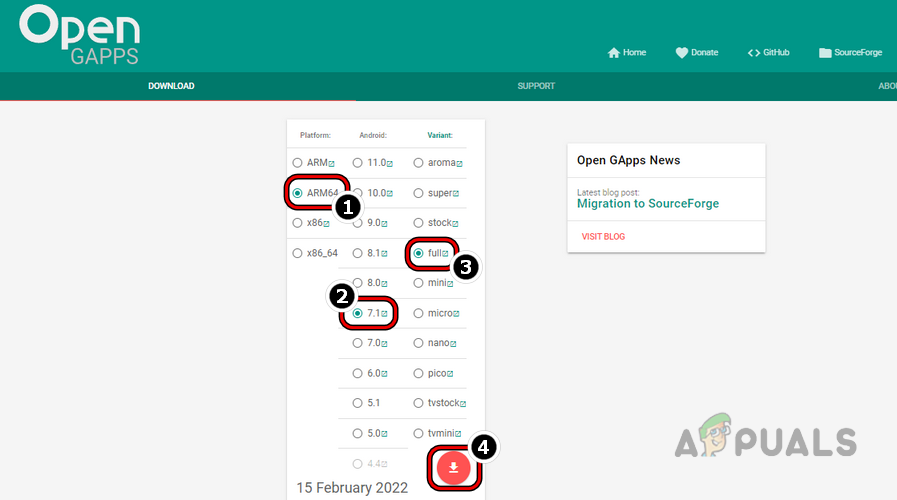Choose Android 5.1 radio button
897x500 pixels.
pyautogui.click(x=358, y=403)
